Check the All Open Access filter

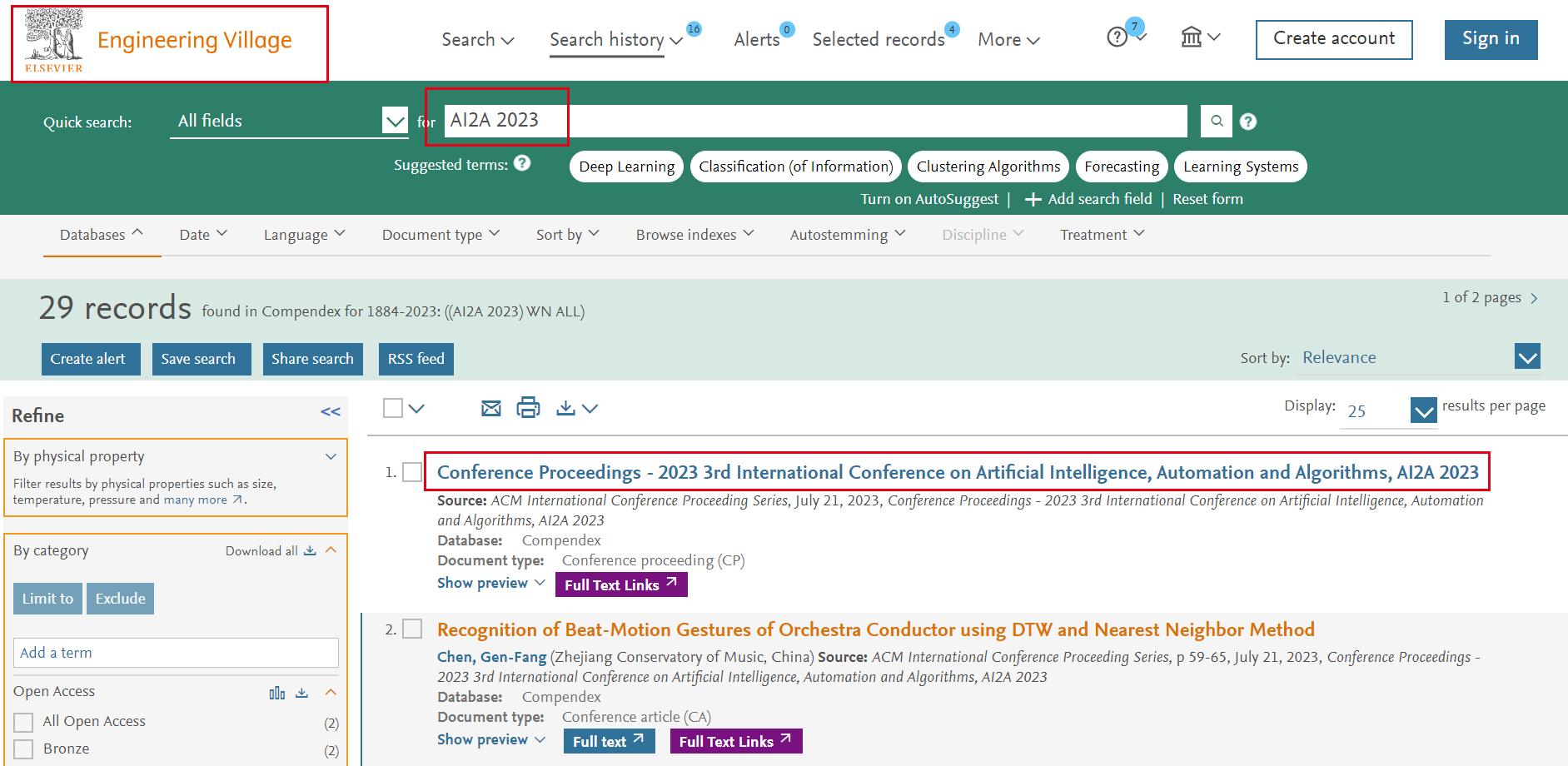click(x=23, y=722)
